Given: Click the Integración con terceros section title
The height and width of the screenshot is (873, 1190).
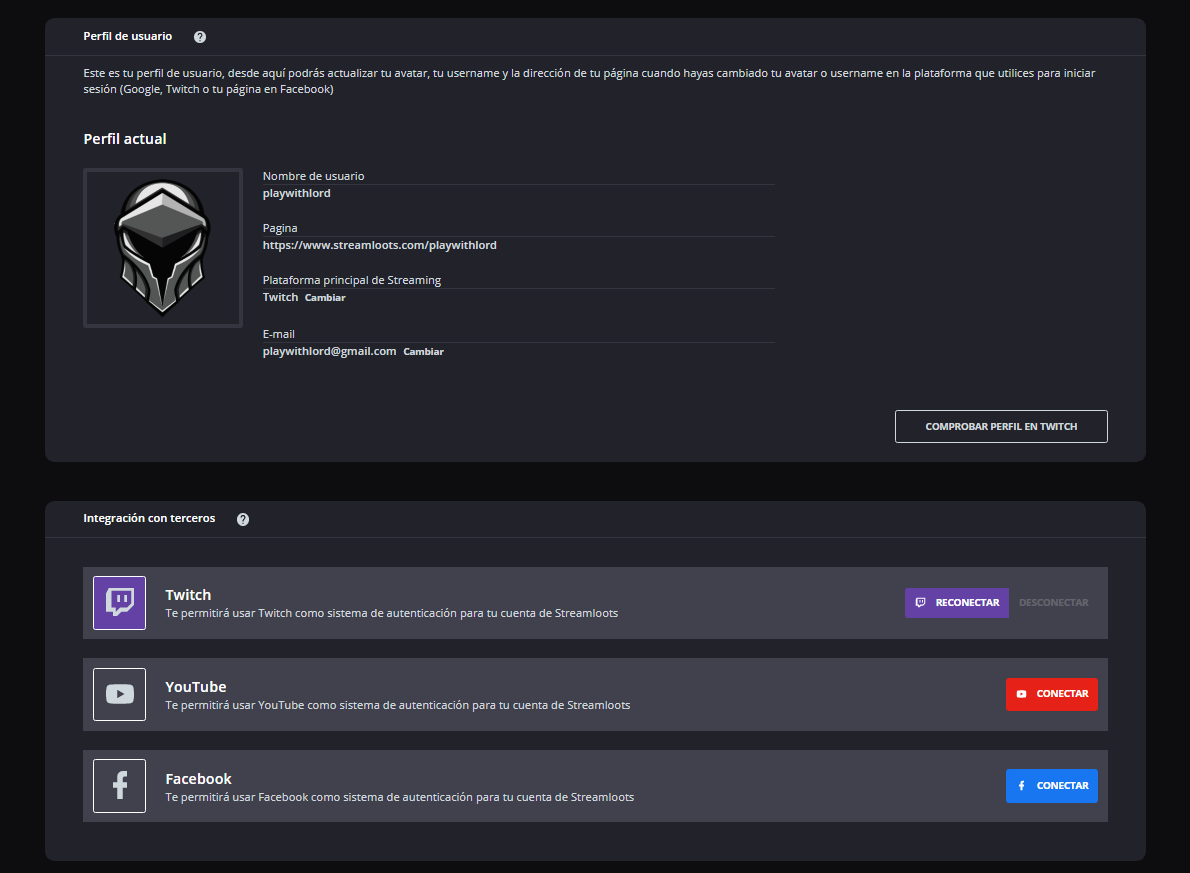Looking at the screenshot, I should click(149, 518).
